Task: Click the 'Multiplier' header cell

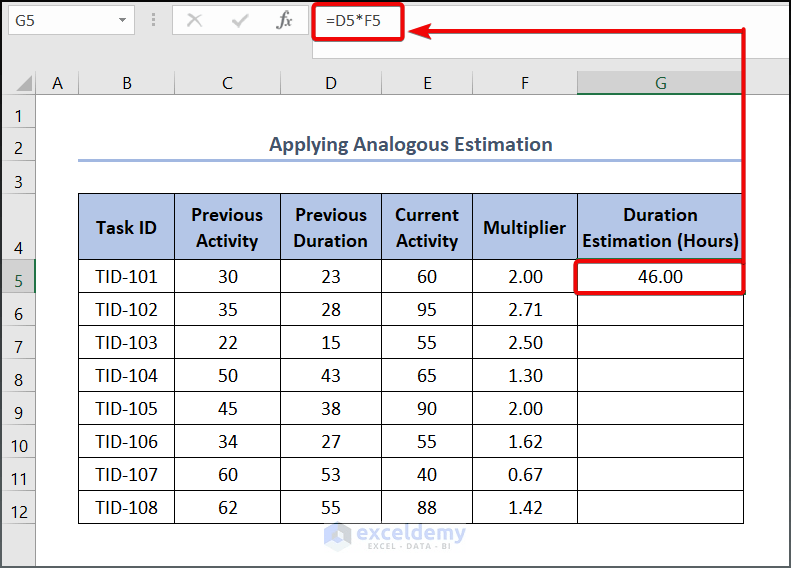Action: pos(525,227)
